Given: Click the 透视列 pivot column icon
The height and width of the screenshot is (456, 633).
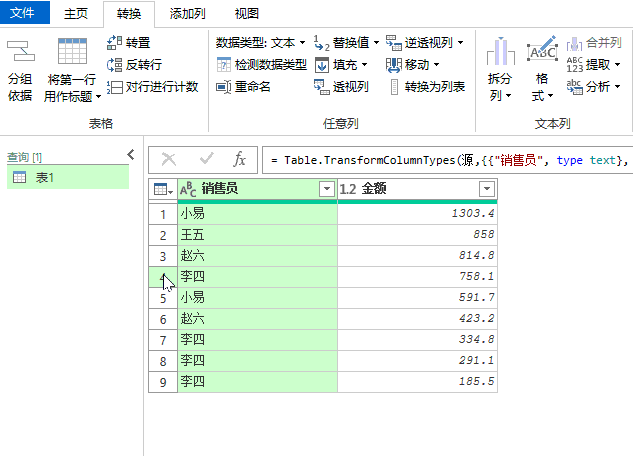Looking at the screenshot, I should 322,87.
